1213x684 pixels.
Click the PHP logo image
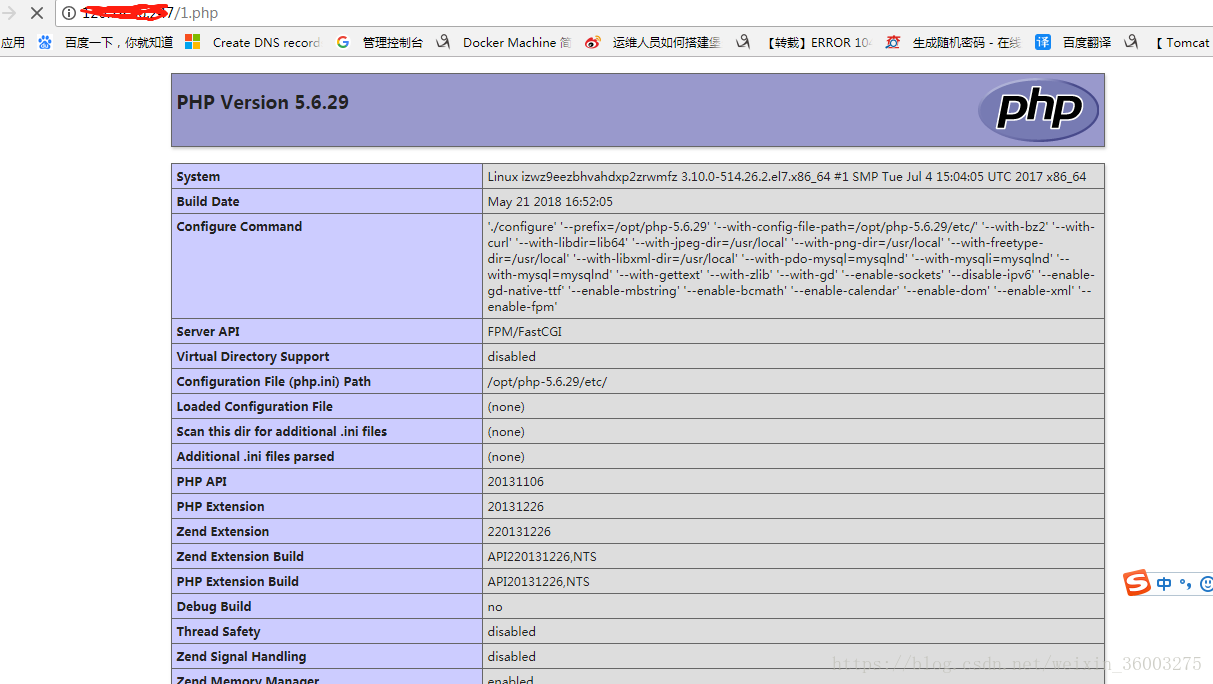(x=1038, y=110)
